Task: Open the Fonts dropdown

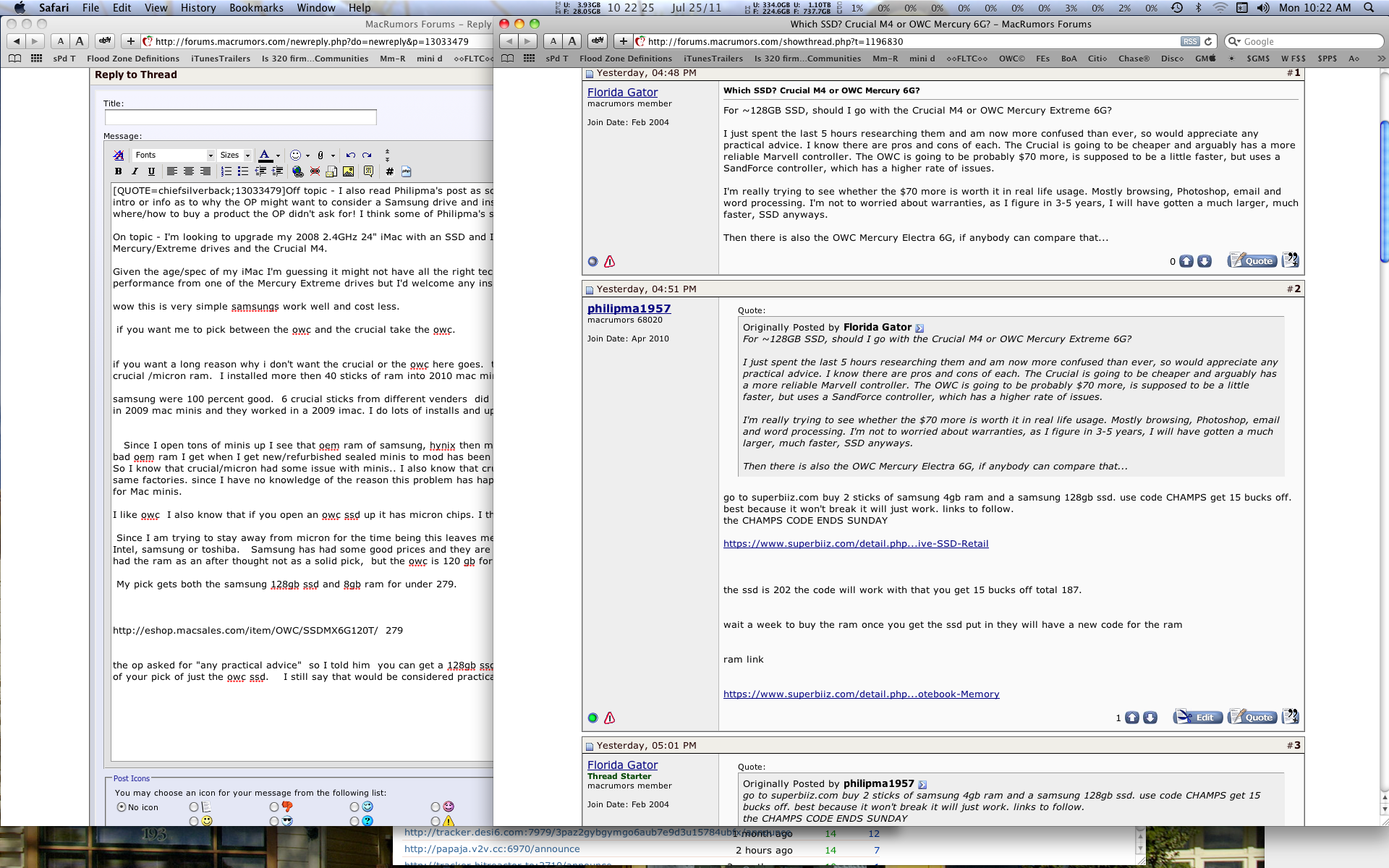Action: (174, 155)
